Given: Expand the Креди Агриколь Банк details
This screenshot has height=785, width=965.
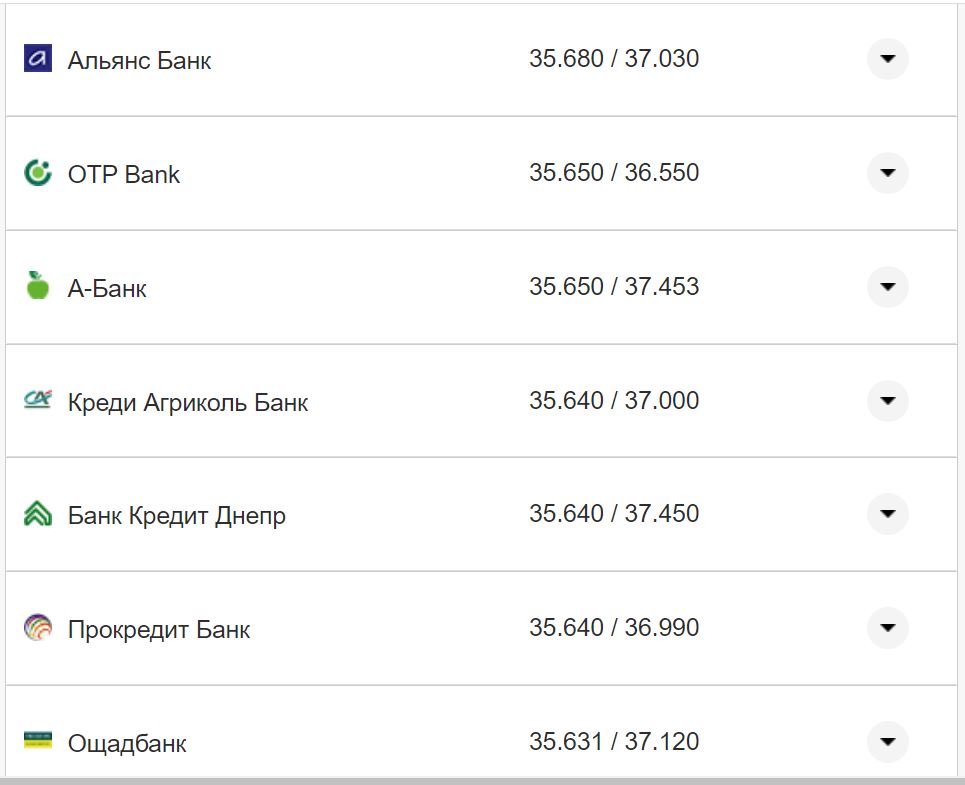Looking at the screenshot, I should tap(887, 400).
